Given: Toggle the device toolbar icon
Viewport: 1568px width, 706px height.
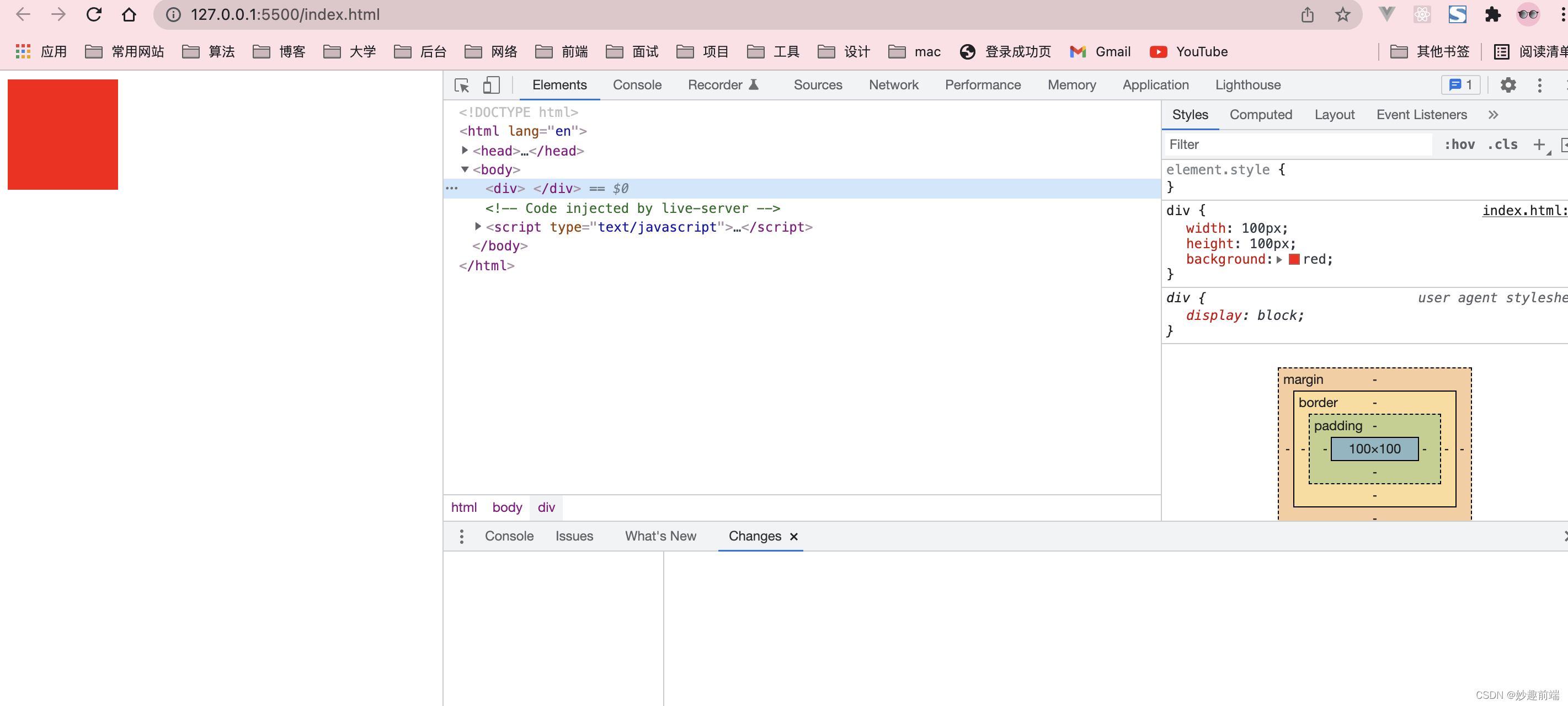Looking at the screenshot, I should [490, 85].
